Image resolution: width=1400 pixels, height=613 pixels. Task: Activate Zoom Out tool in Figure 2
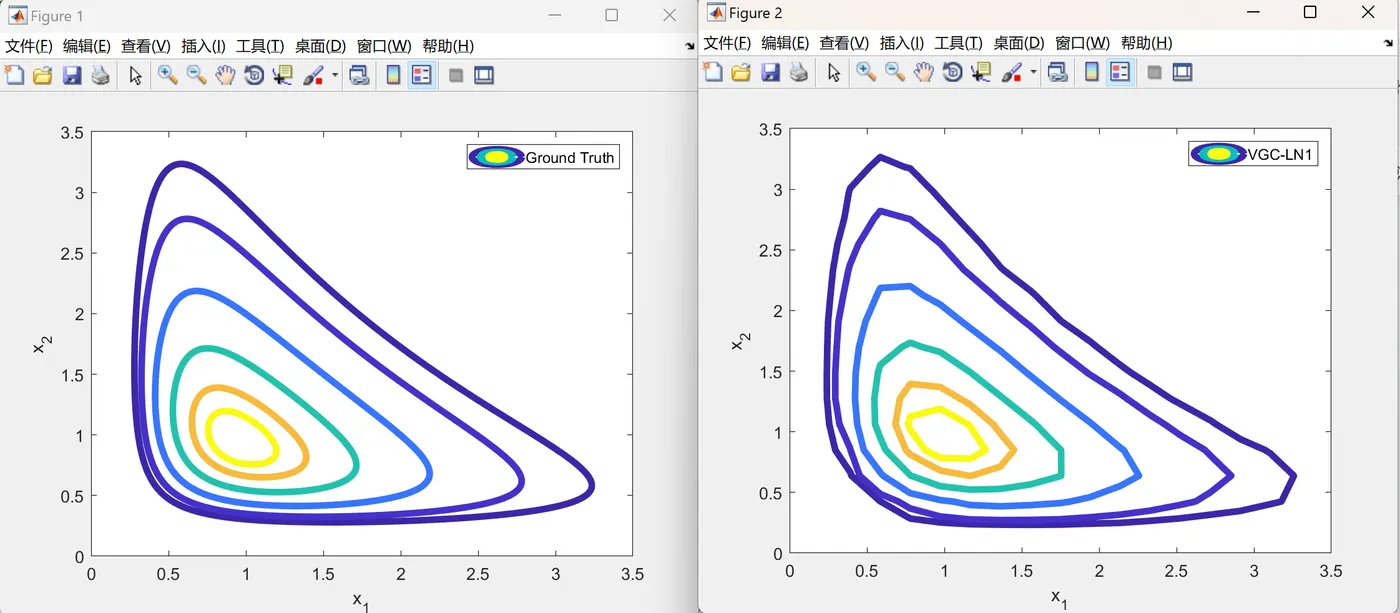click(x=894, y=72)
